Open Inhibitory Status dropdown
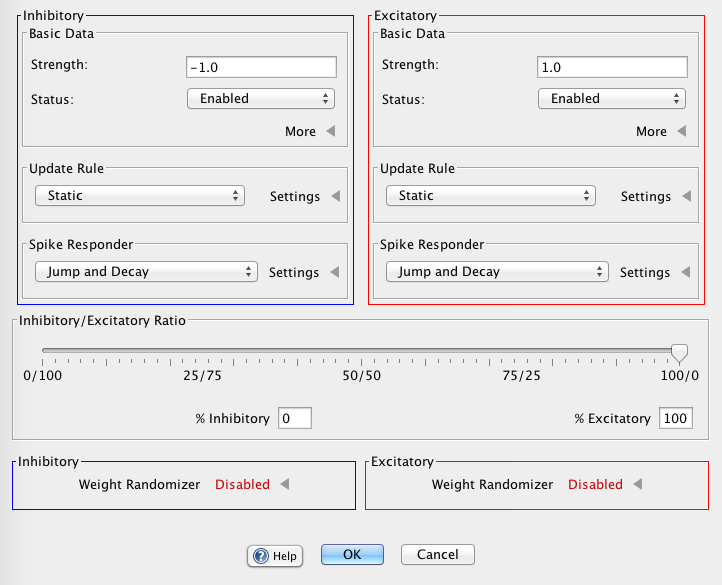722x585 pixels. coord(261,99)
